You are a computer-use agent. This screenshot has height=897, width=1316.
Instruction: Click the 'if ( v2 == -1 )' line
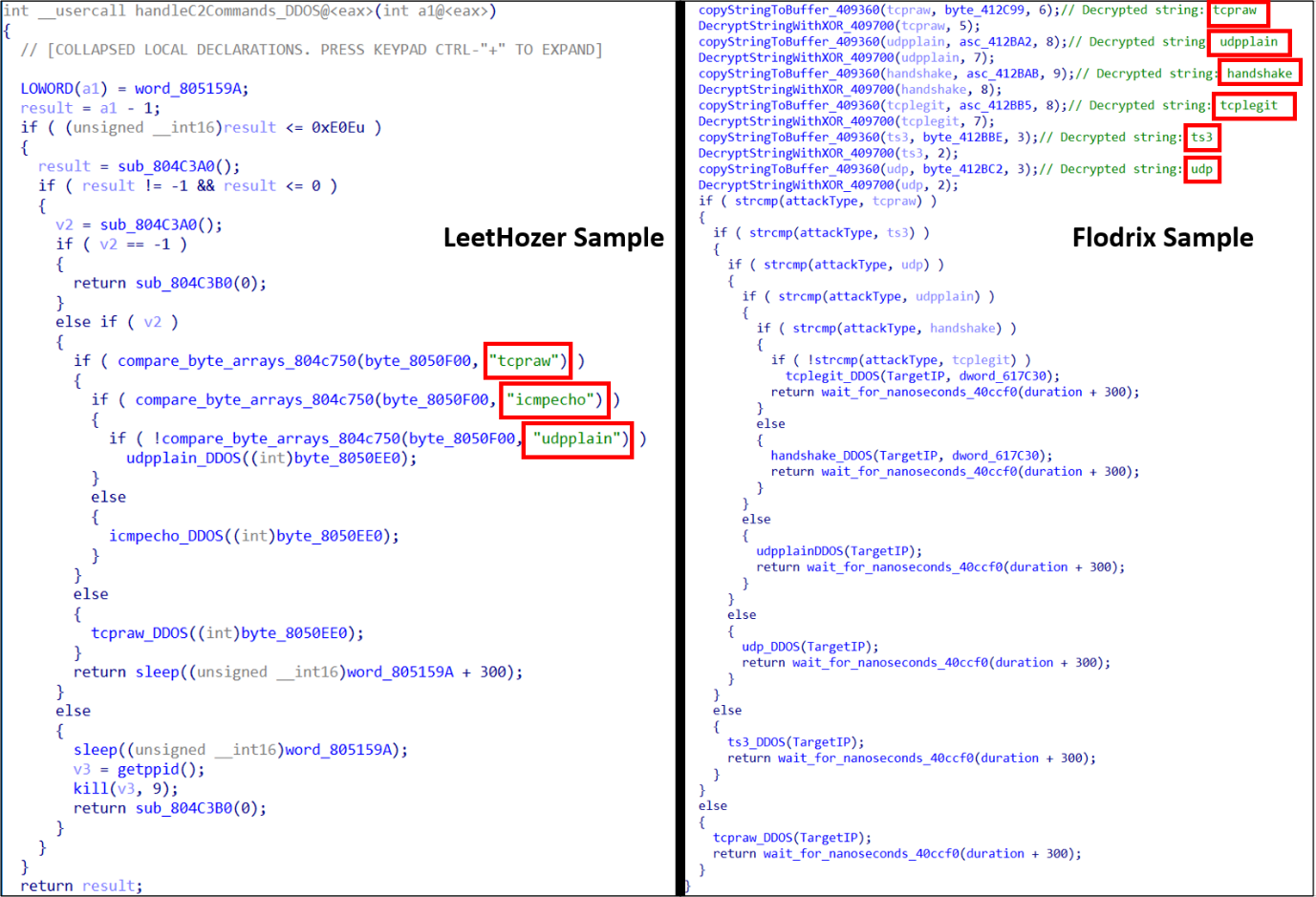coord(121,244)
